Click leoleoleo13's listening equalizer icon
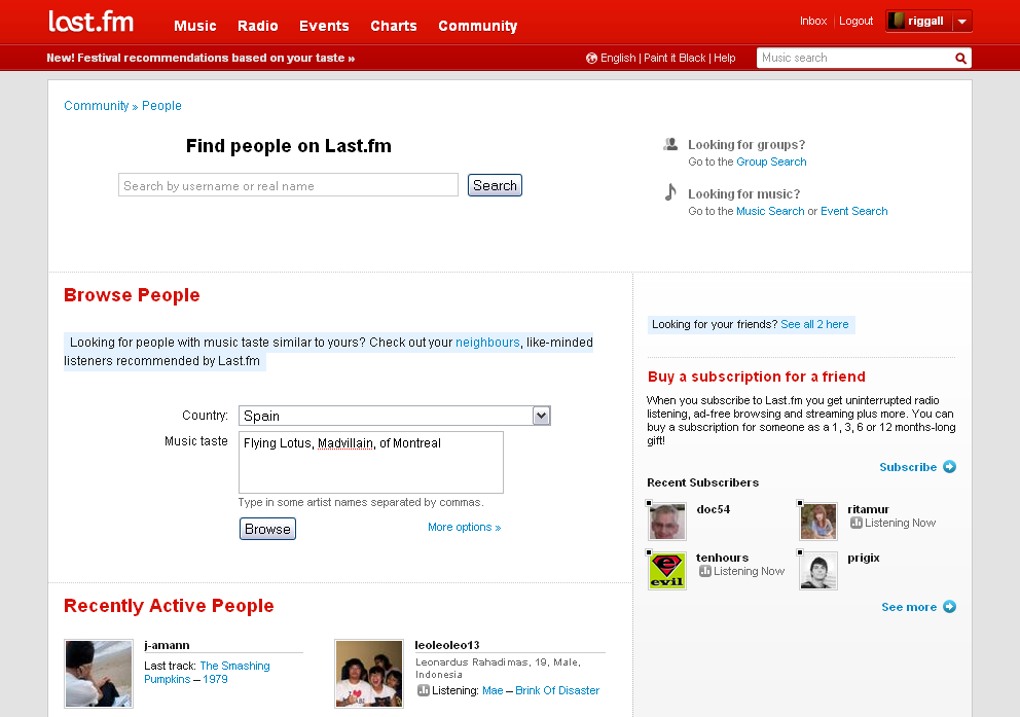Image resolution: width=1020 pixels, height=717 pixels. pos(423,690)
